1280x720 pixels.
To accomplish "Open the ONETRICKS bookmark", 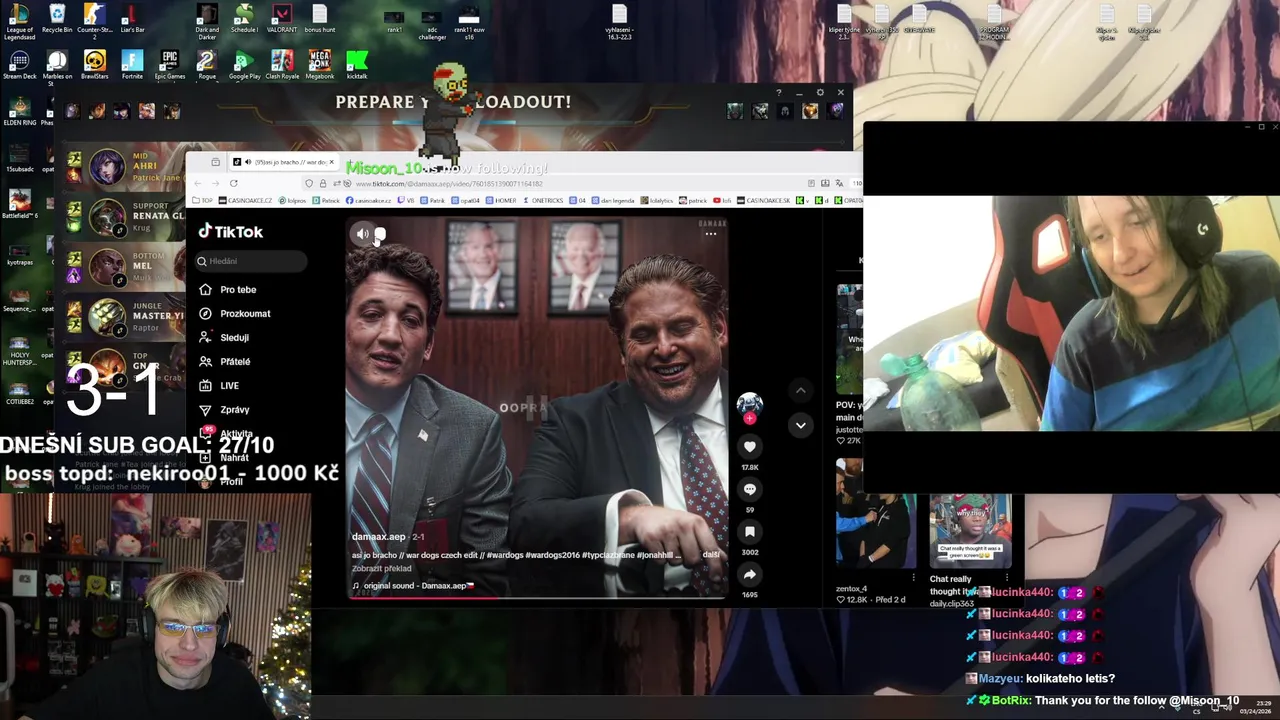I will [543, 201].
